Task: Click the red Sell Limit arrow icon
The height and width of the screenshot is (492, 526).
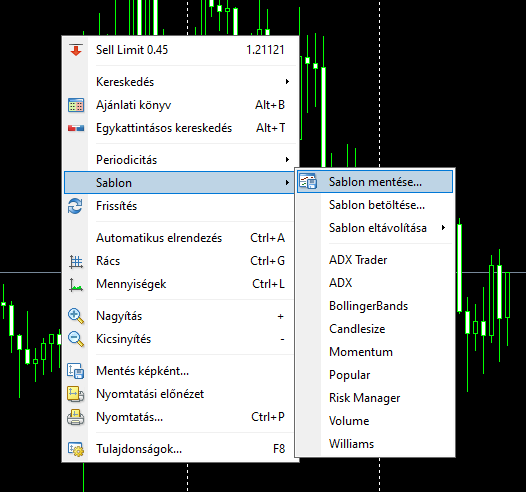Action: pyautogui.click(x=76, y=50)
